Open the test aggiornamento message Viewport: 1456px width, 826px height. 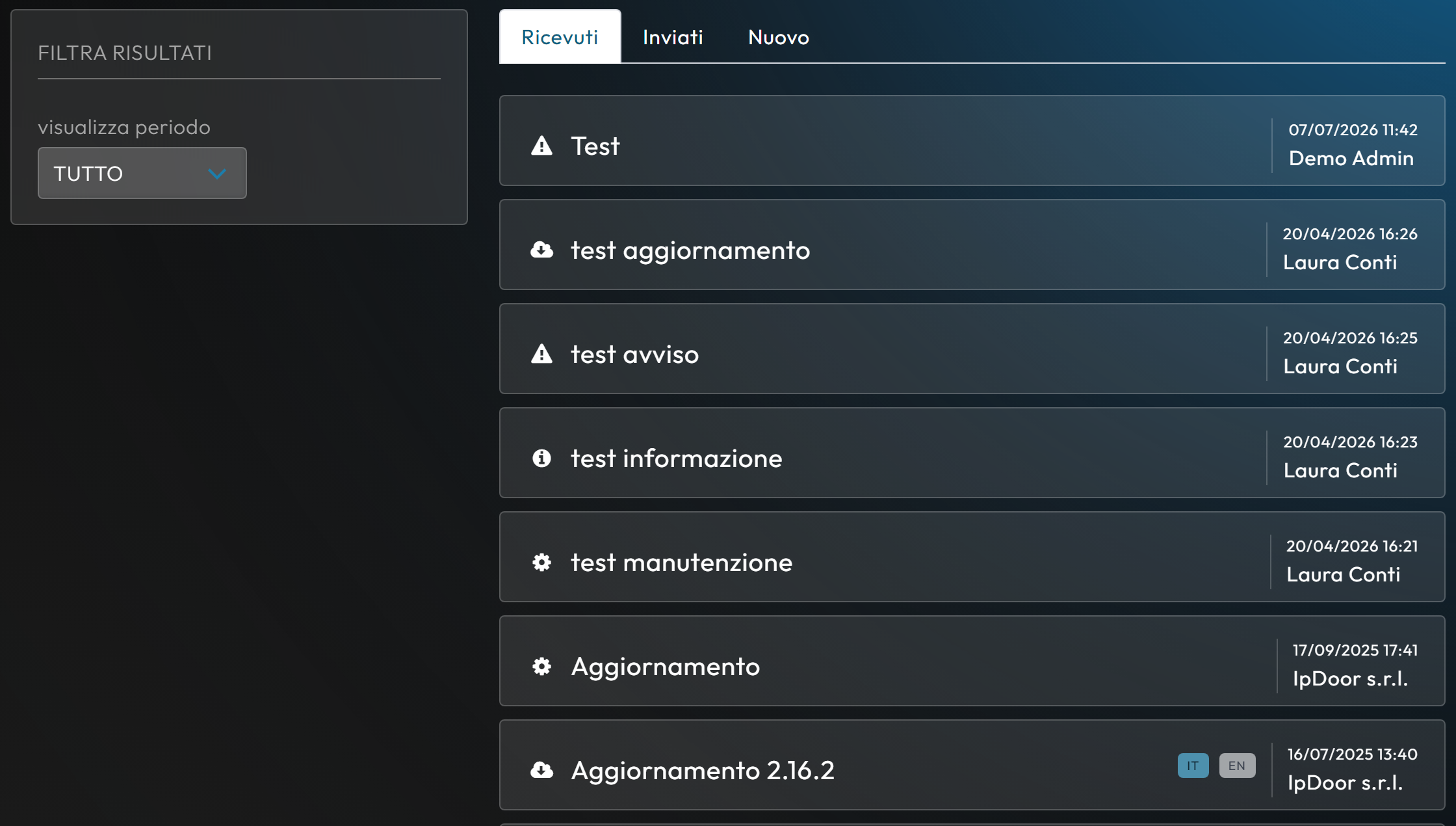(x=972, y=245)
